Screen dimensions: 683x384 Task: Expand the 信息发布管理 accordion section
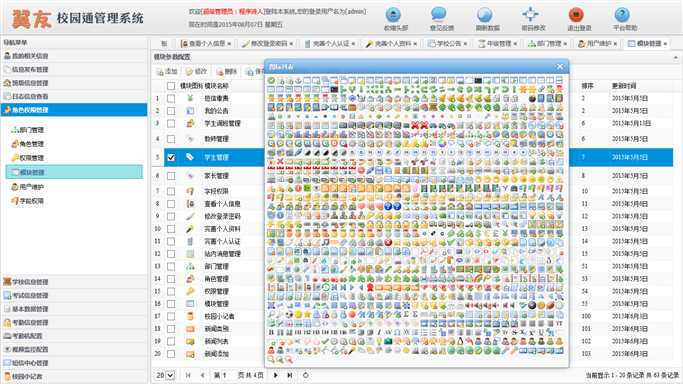click(x=74, y=69)
